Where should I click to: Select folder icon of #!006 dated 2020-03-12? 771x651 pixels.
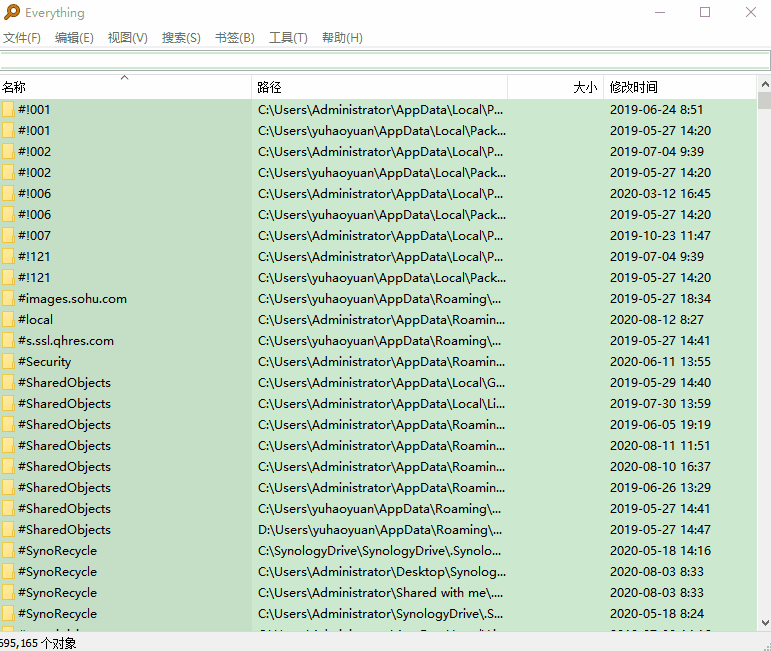pos(8,193)
